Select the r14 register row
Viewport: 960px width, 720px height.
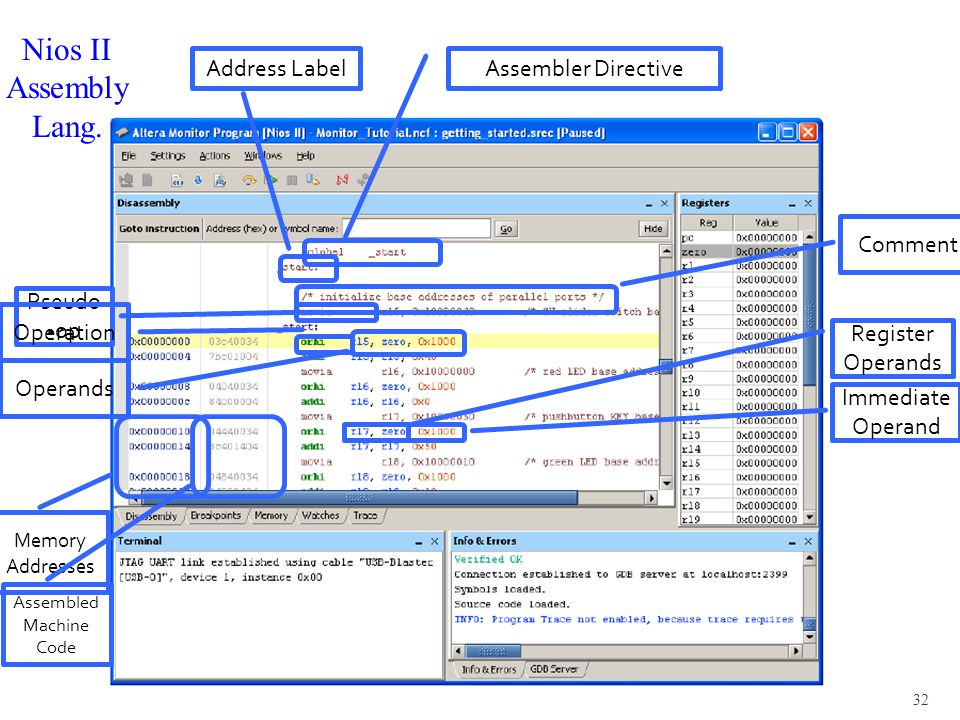click(740, 449)
